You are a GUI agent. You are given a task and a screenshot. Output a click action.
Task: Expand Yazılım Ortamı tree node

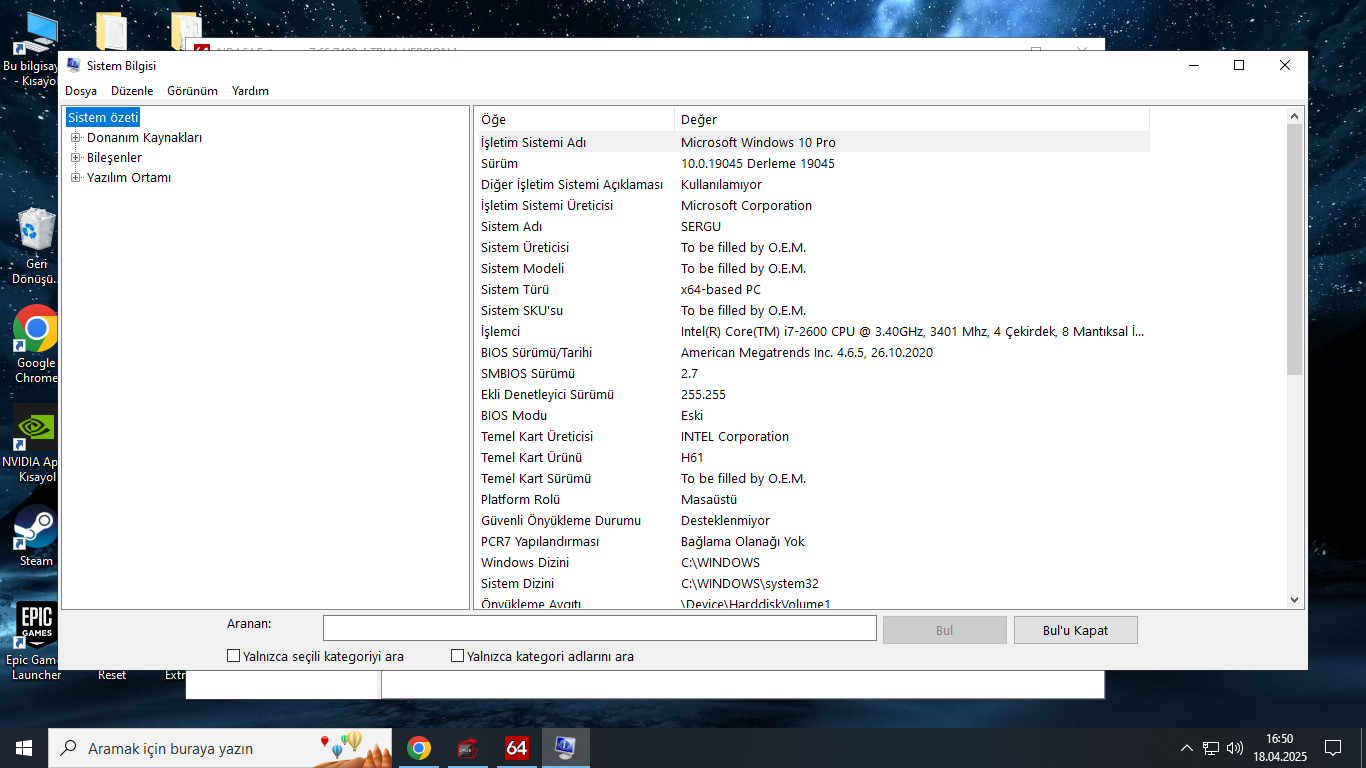[x=76, y=178]
